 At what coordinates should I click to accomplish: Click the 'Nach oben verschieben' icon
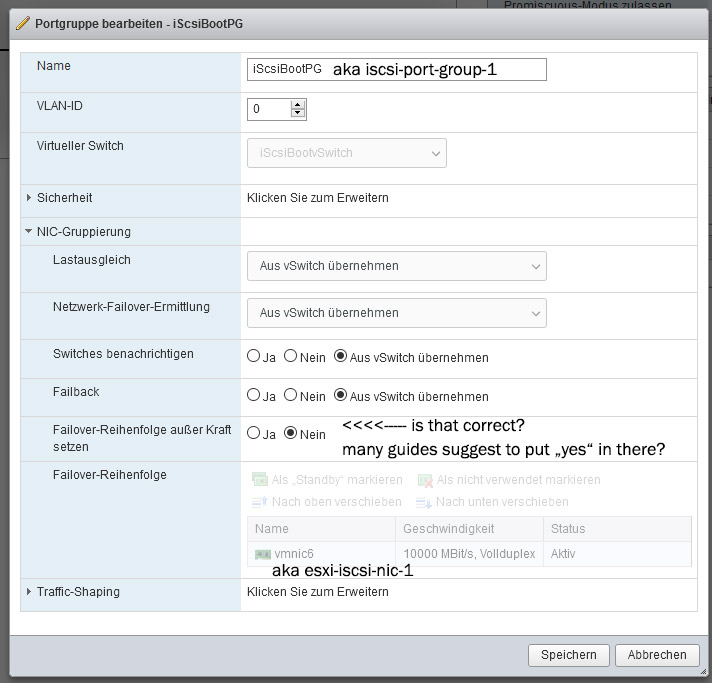coord(260,502)
